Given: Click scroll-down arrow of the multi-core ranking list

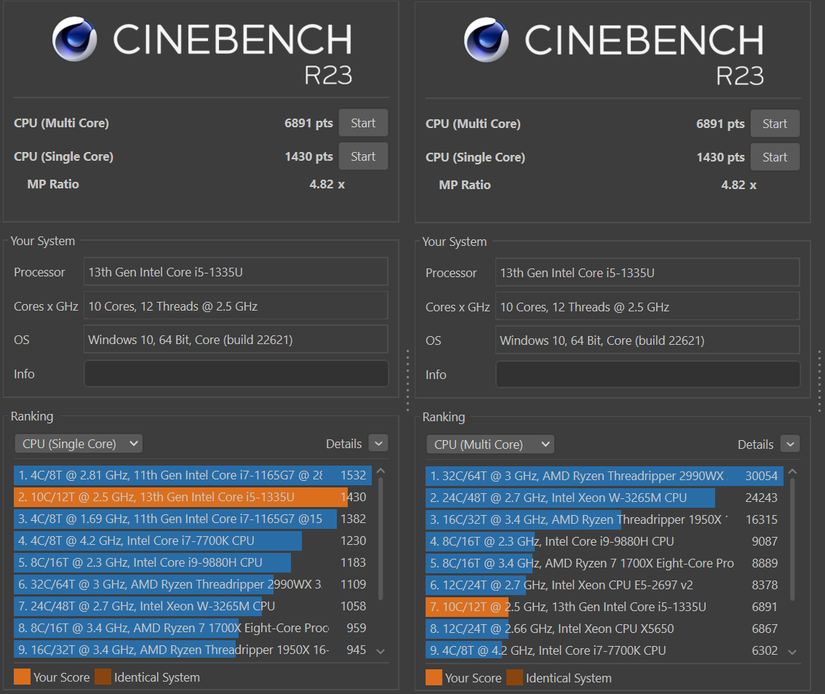Looking at the screenshot, I should tap(793, 652).
